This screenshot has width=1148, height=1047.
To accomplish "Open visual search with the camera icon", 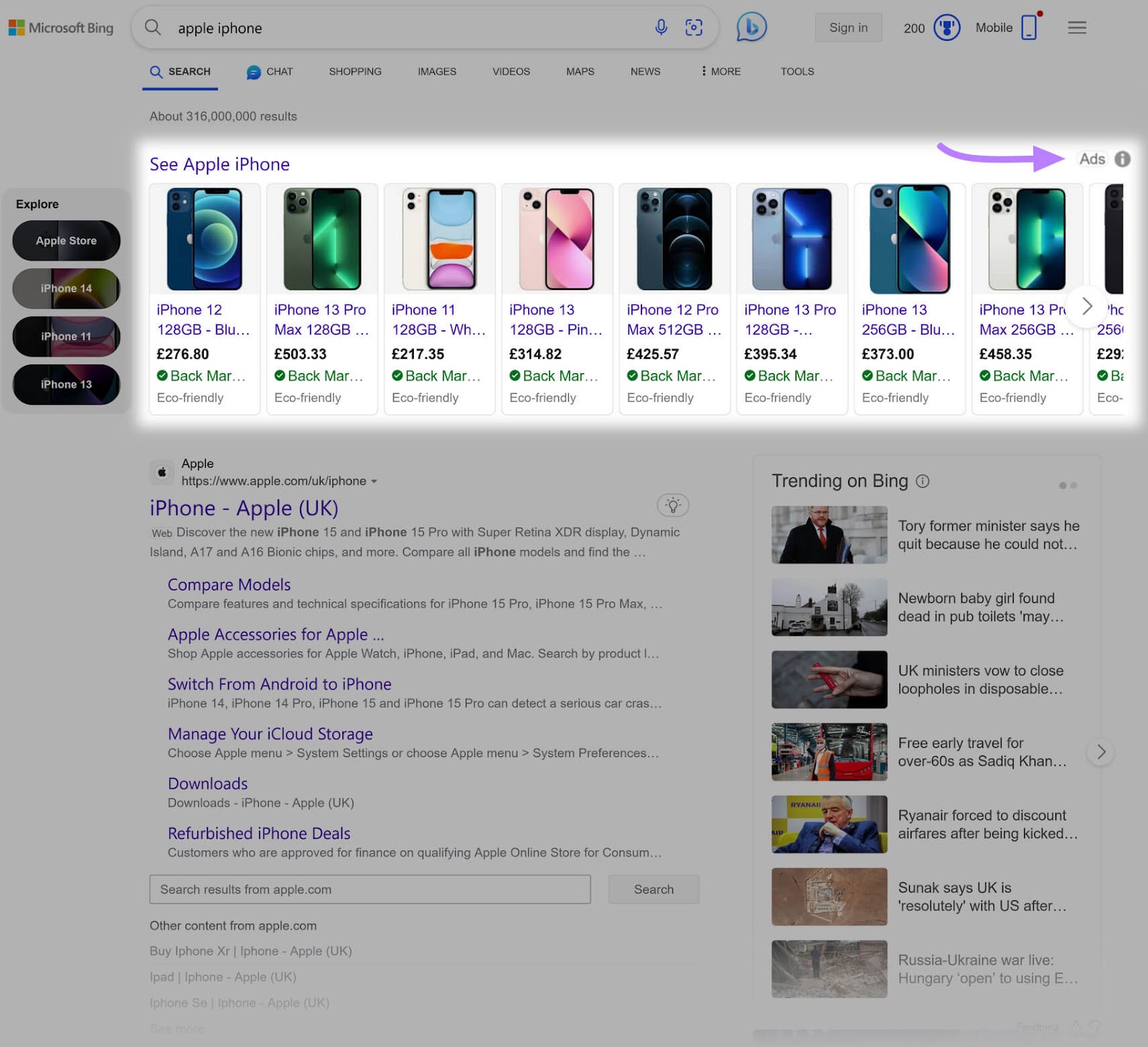I will click(x=693, y=27).
